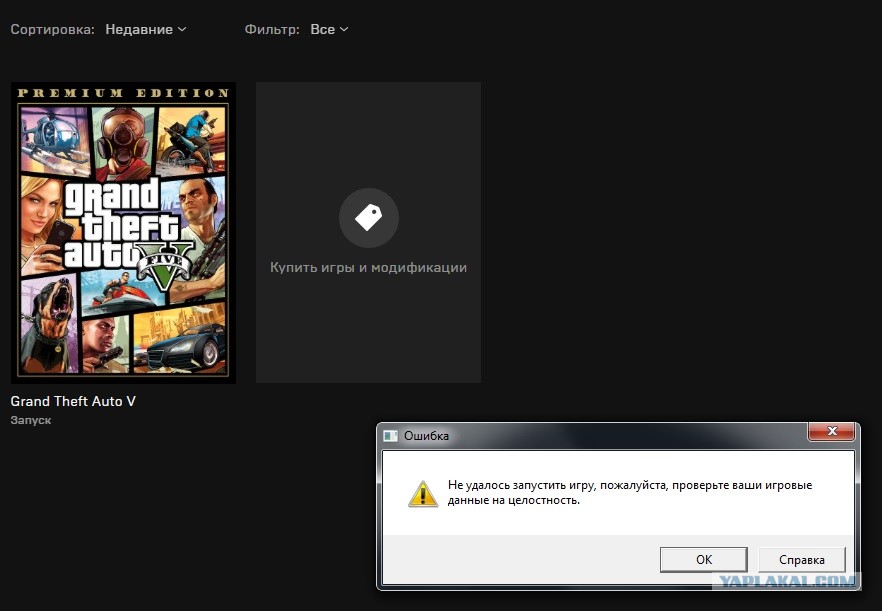The height and width of the screenshot is (611, 882).
Task: Click the Ошибка title bar app icon
Action: point(390,436)
